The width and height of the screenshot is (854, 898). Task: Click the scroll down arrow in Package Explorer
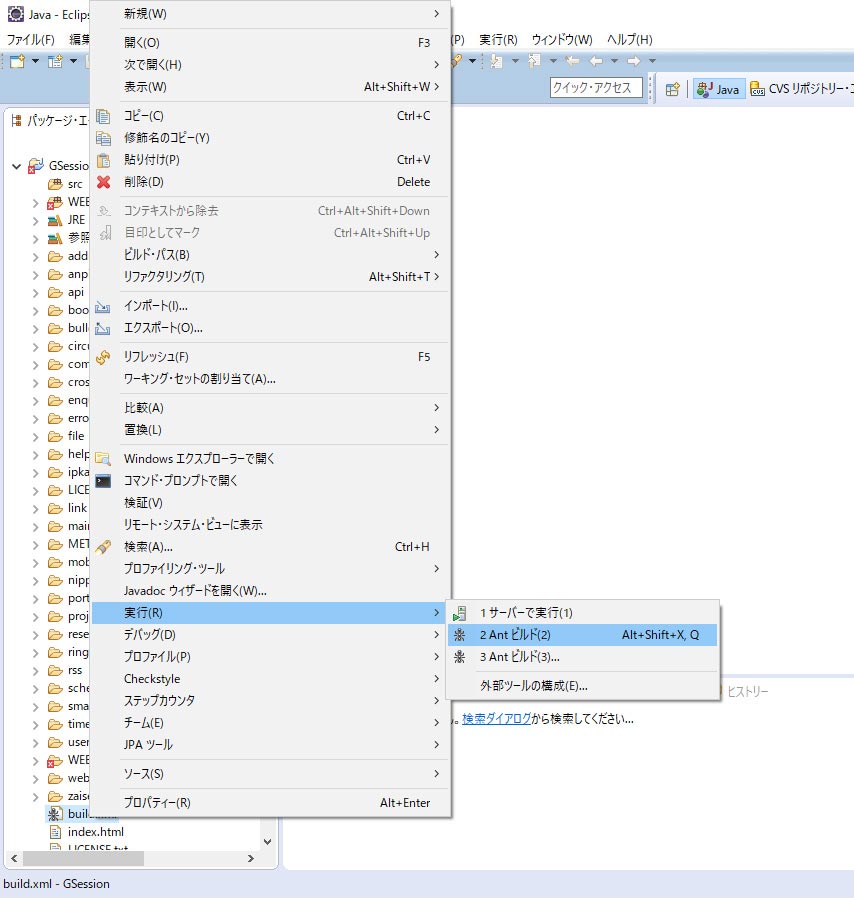(267, 842)
